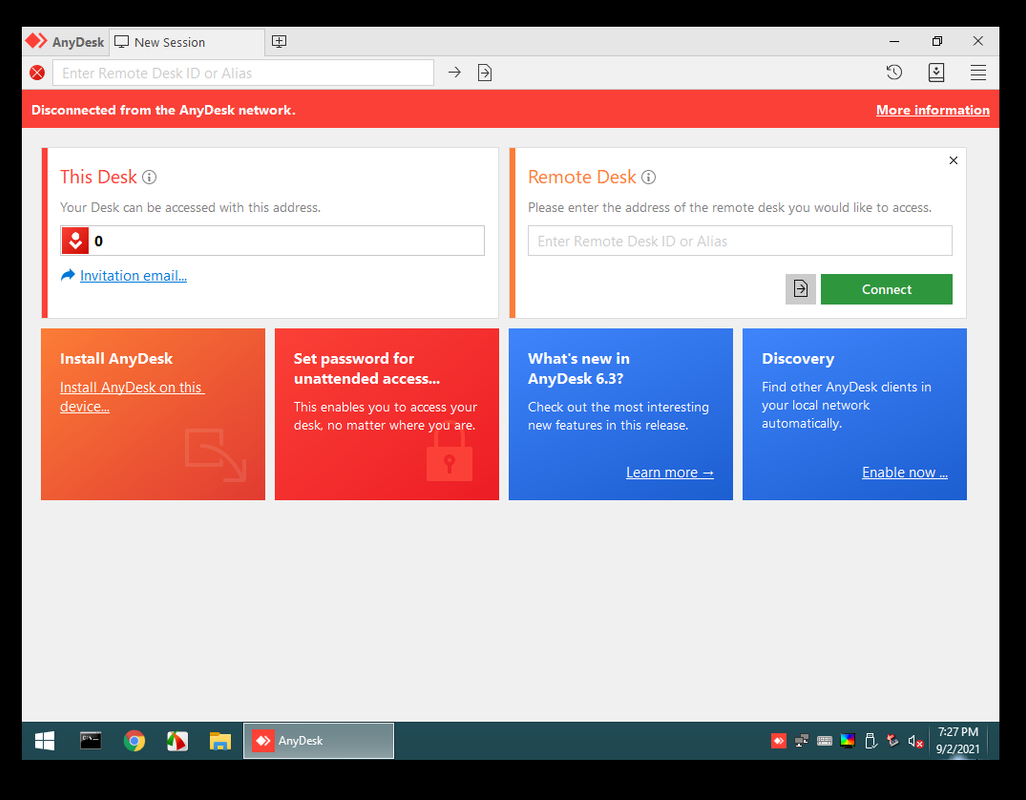Image resolution: width=1026 pixels, height=800 pixels.
Task: Open the taskbar clock showing 7:27 PM
Action: [958, 740]
